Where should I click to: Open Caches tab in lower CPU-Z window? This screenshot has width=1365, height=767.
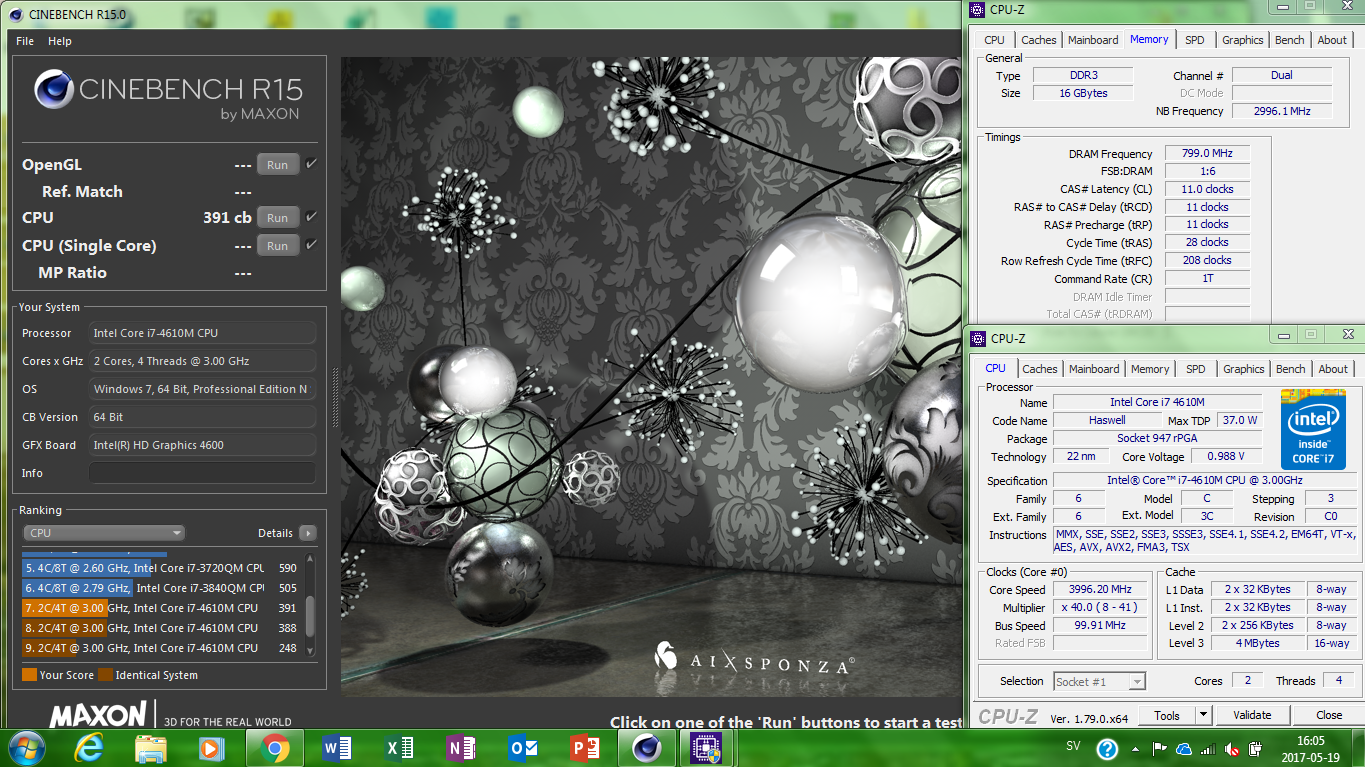(x=1040, y=369)
